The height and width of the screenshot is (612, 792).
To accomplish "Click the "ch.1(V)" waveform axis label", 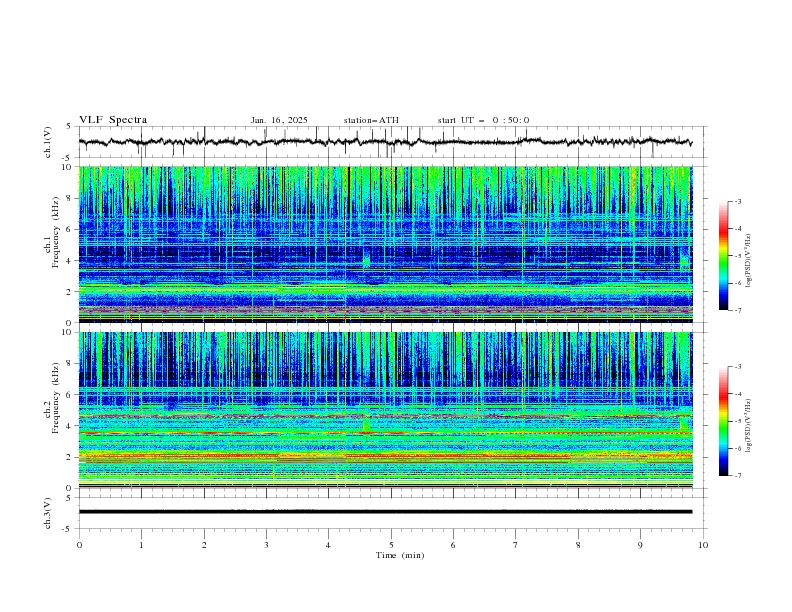I will coord(47,142).
